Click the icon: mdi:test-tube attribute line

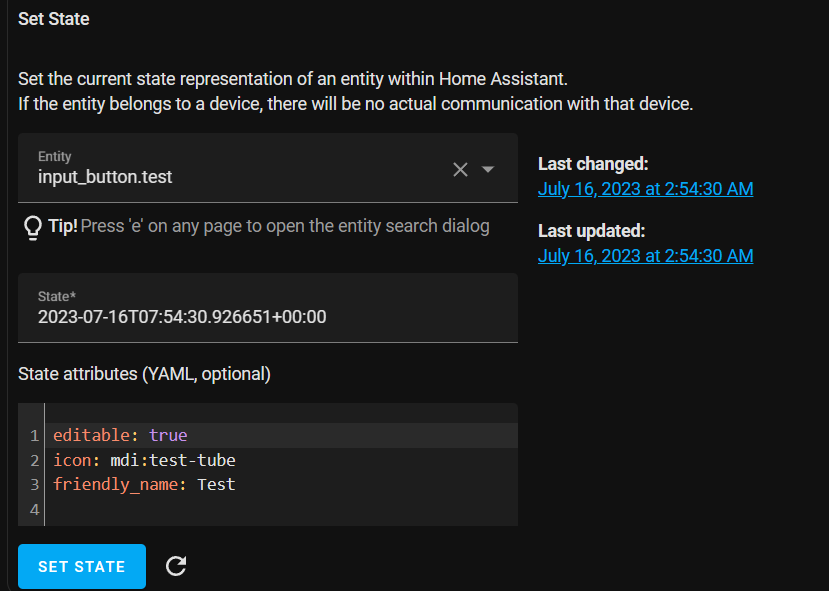145,460
